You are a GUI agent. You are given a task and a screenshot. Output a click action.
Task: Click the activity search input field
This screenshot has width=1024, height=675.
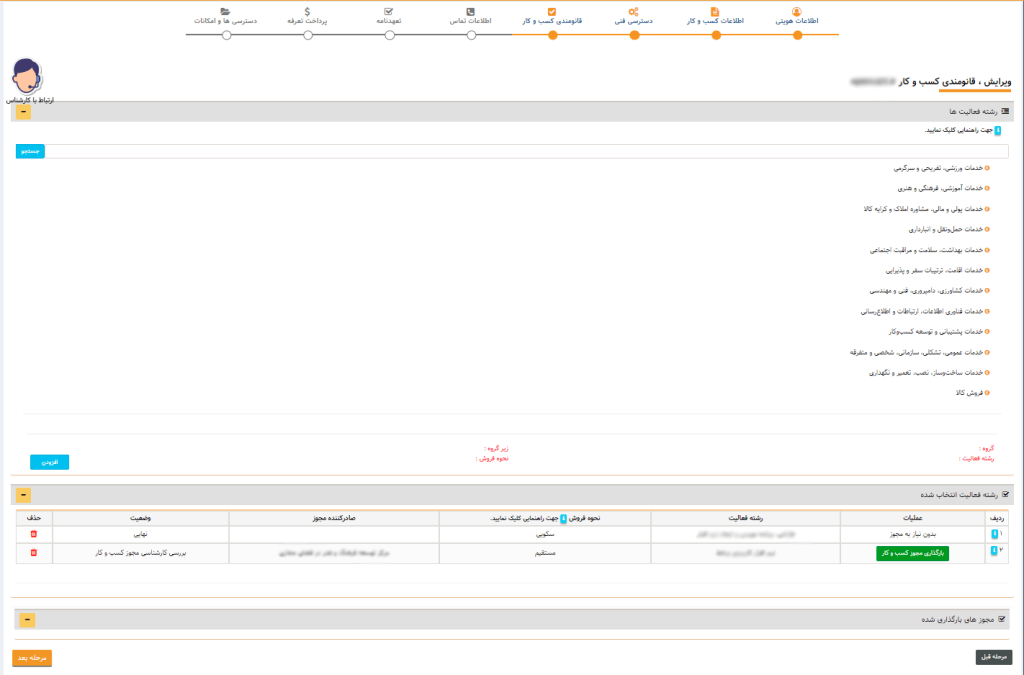tap(530, 152)
